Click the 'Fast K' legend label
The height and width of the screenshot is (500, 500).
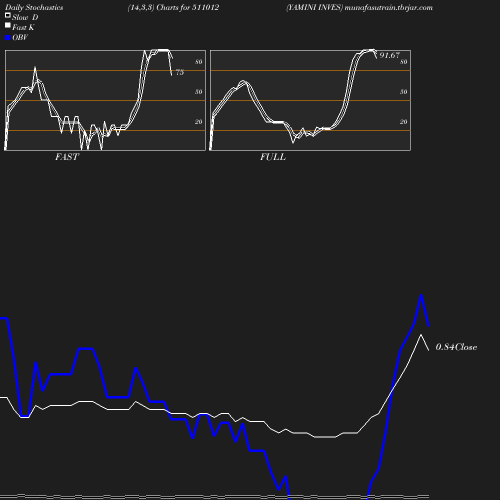tap(23, 27)
